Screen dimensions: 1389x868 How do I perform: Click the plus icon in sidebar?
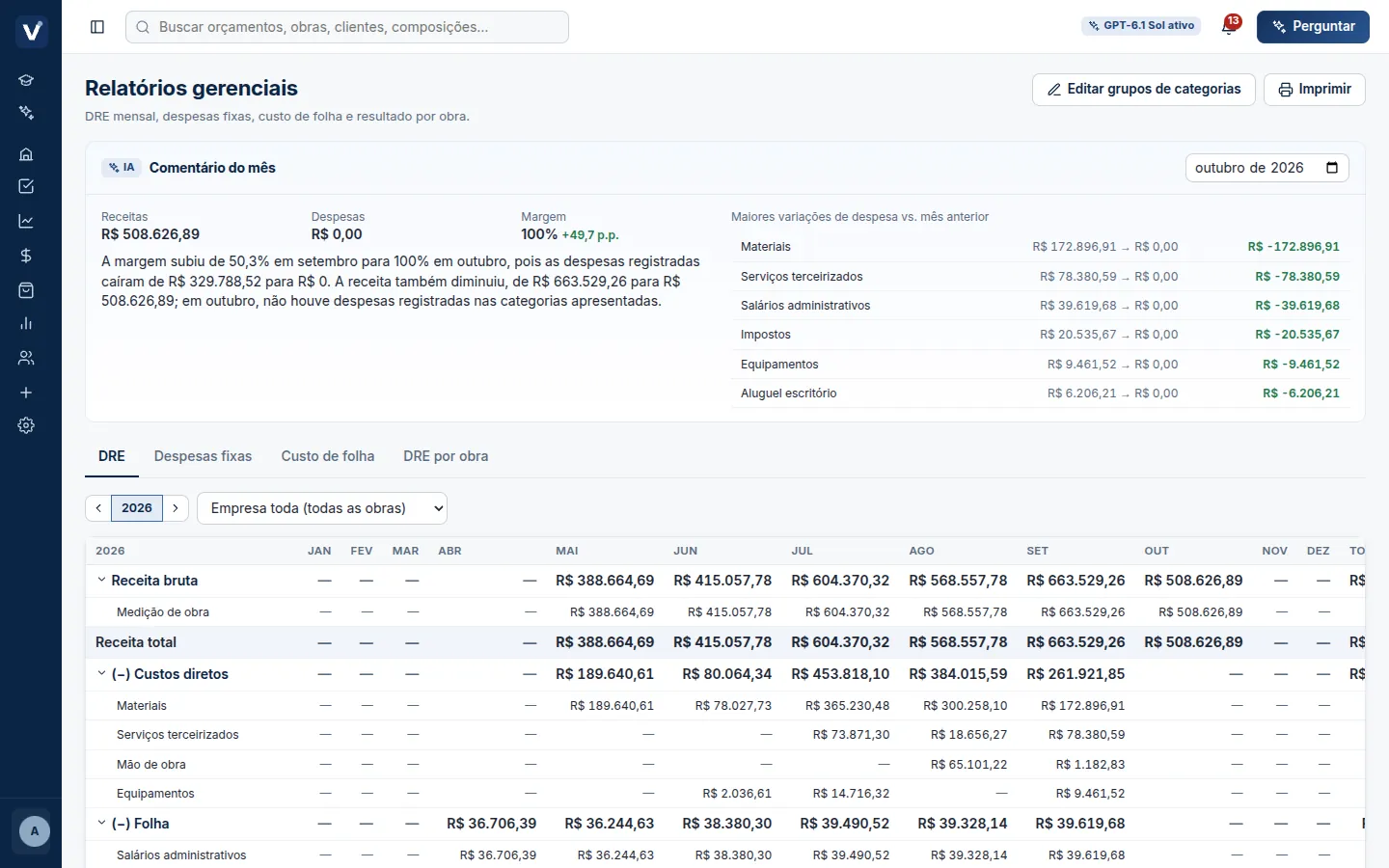[26, 393]
